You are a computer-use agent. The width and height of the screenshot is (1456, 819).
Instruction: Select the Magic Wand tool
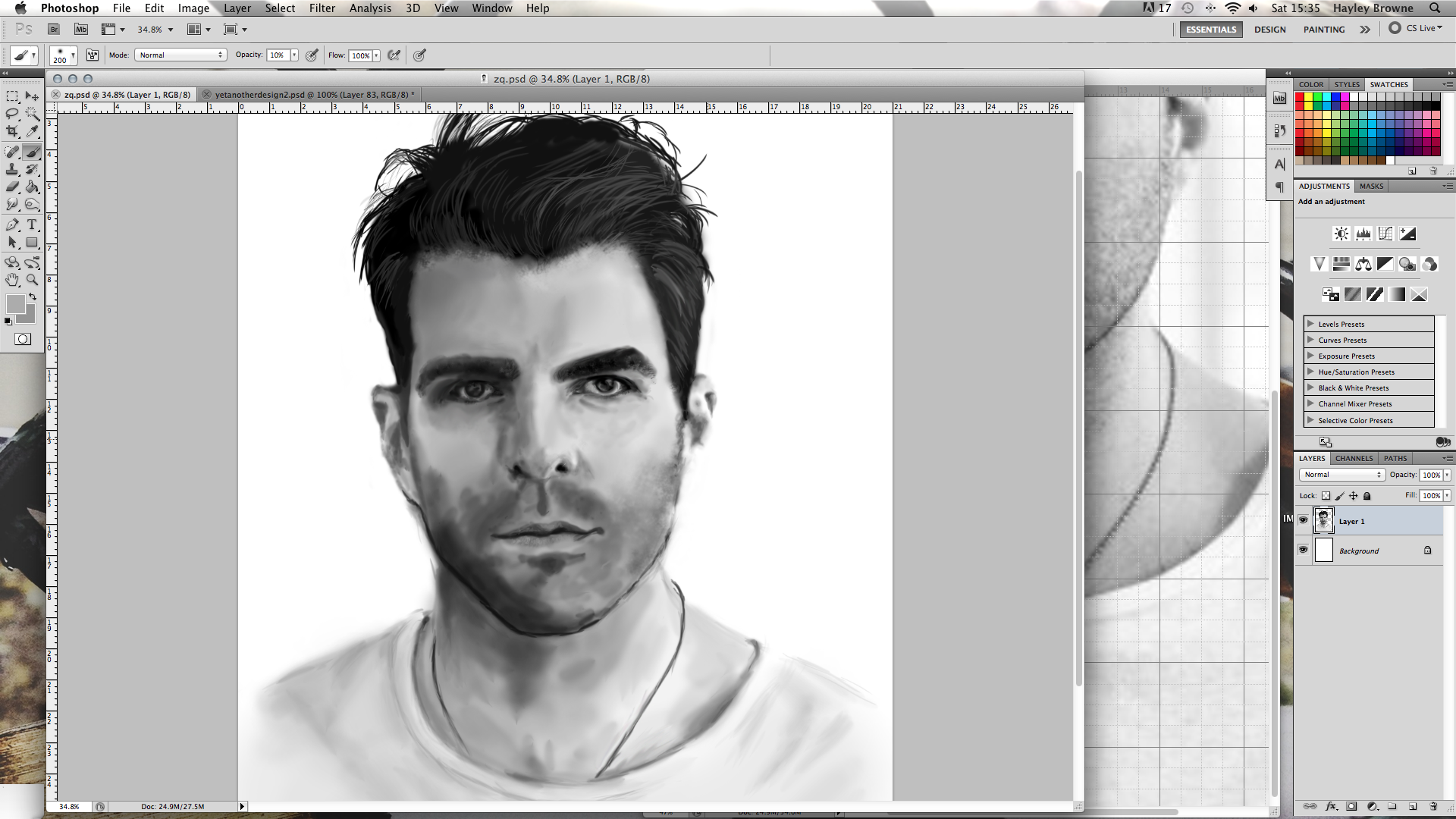pyautogui.click(x=32, y=114)
